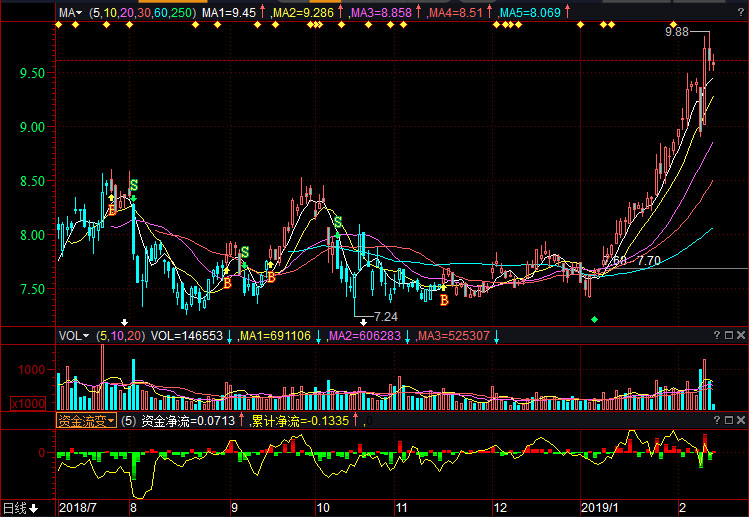Close the VOL volume panel

(x=741, y=336)
